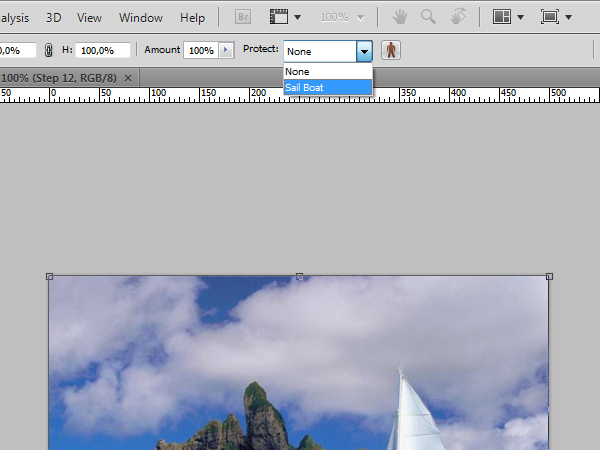The image size is (600, 450).
Task: Click the top-center transform handle
Action: [x=300, y=276]
